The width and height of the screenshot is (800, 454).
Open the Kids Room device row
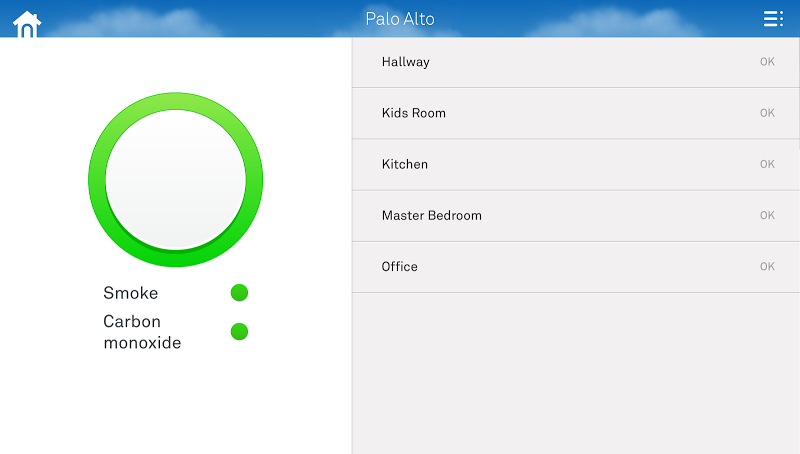click(x=576, y=113)
